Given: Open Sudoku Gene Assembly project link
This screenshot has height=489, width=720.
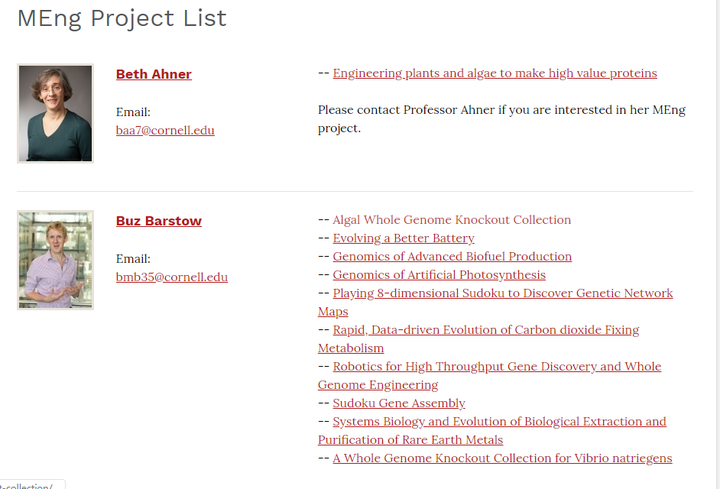Looking at the screenshot, I should pos(398,403).
